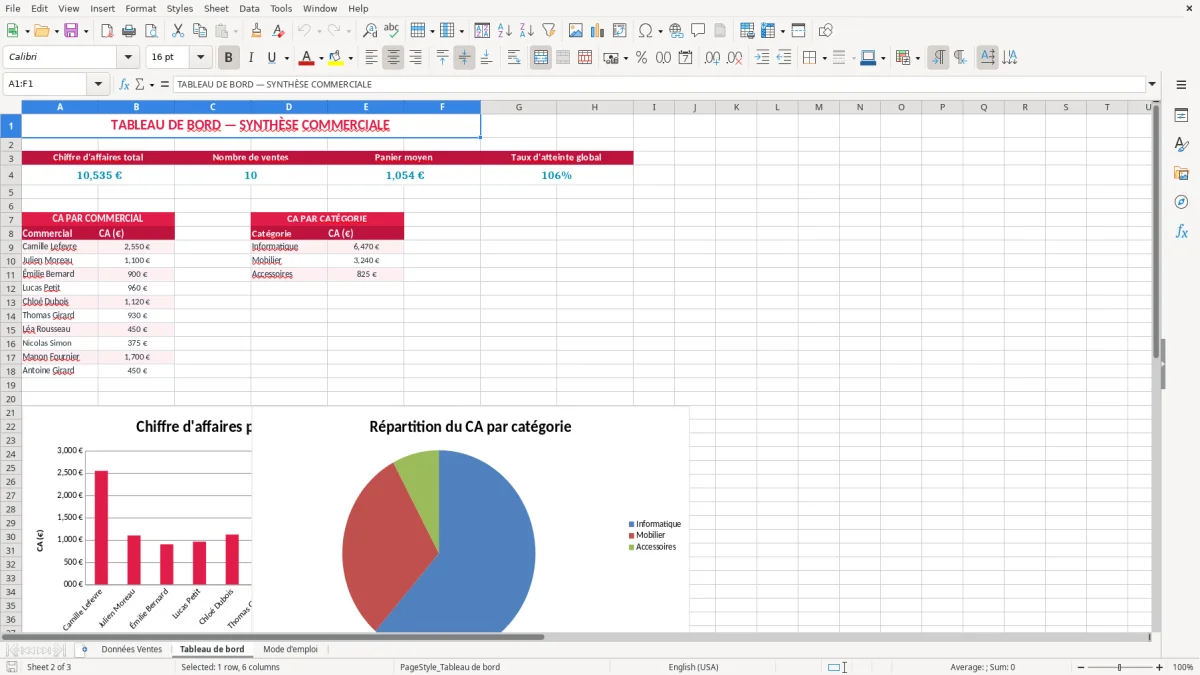Open the Save button dropdown arrow
The image size is (1200, 675).
pyautogui.click(x=86, y=30)
